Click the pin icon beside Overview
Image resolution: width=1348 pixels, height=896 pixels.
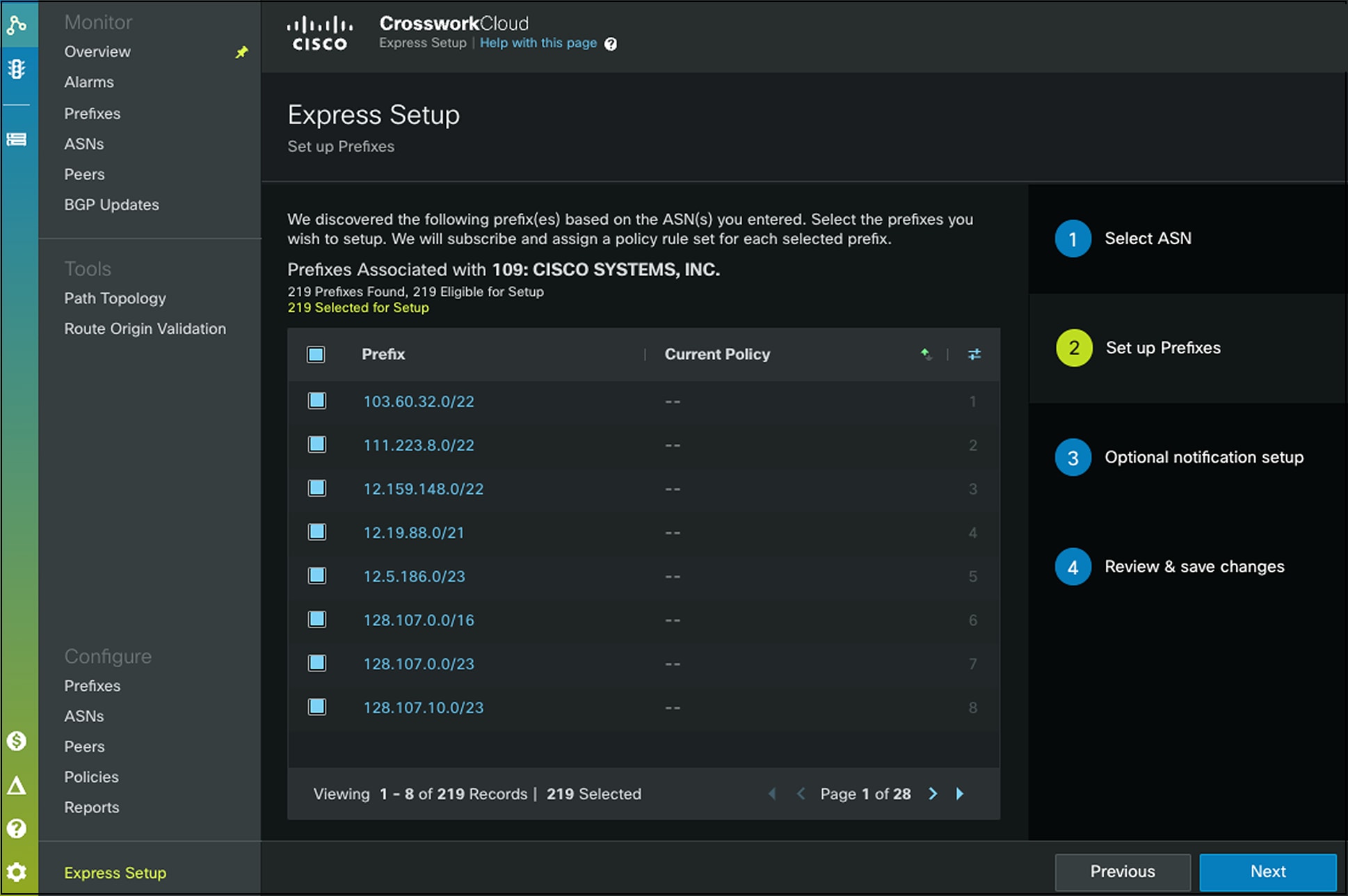point(241,52)
